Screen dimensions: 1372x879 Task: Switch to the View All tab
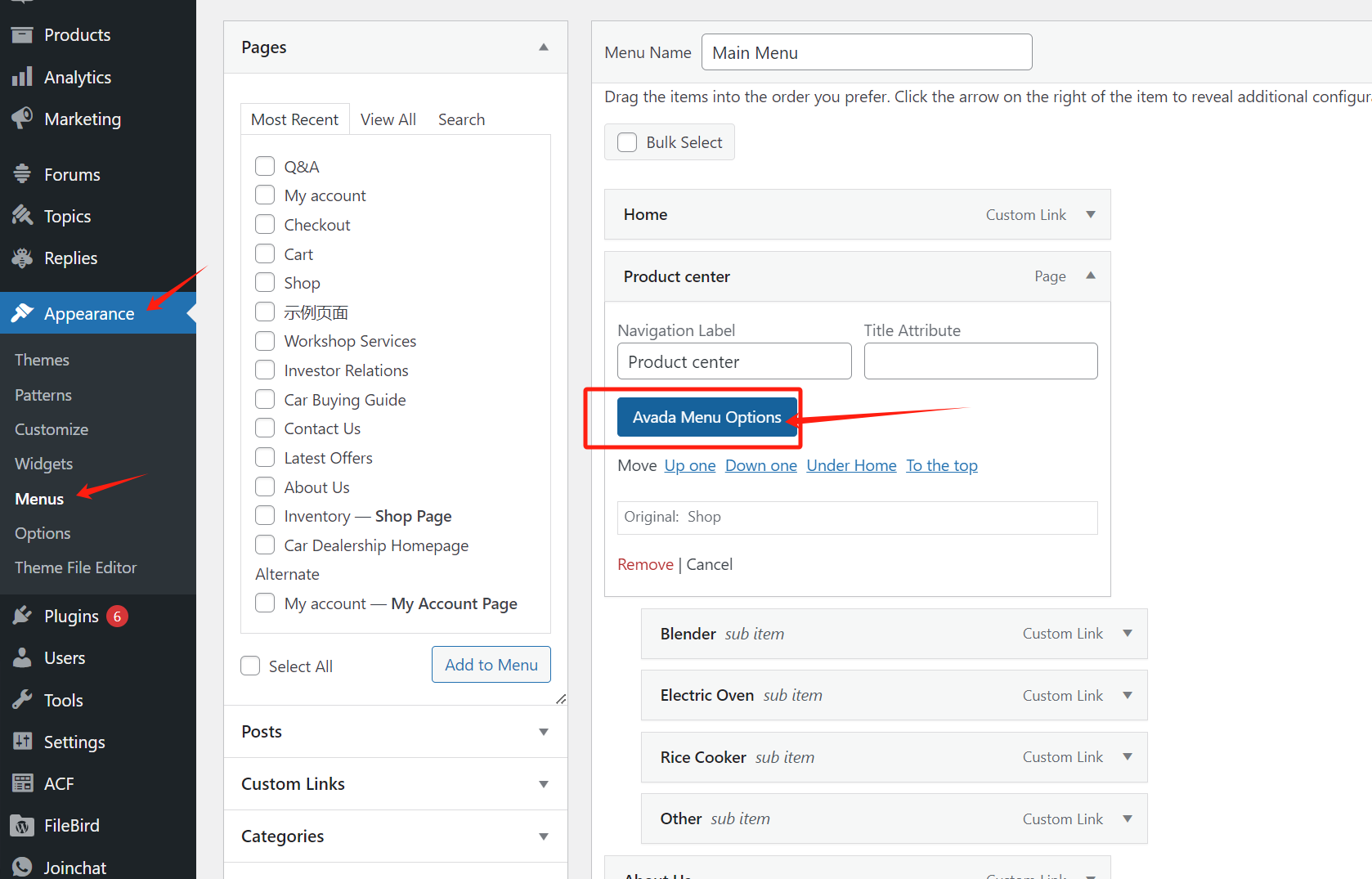point(388,119)
